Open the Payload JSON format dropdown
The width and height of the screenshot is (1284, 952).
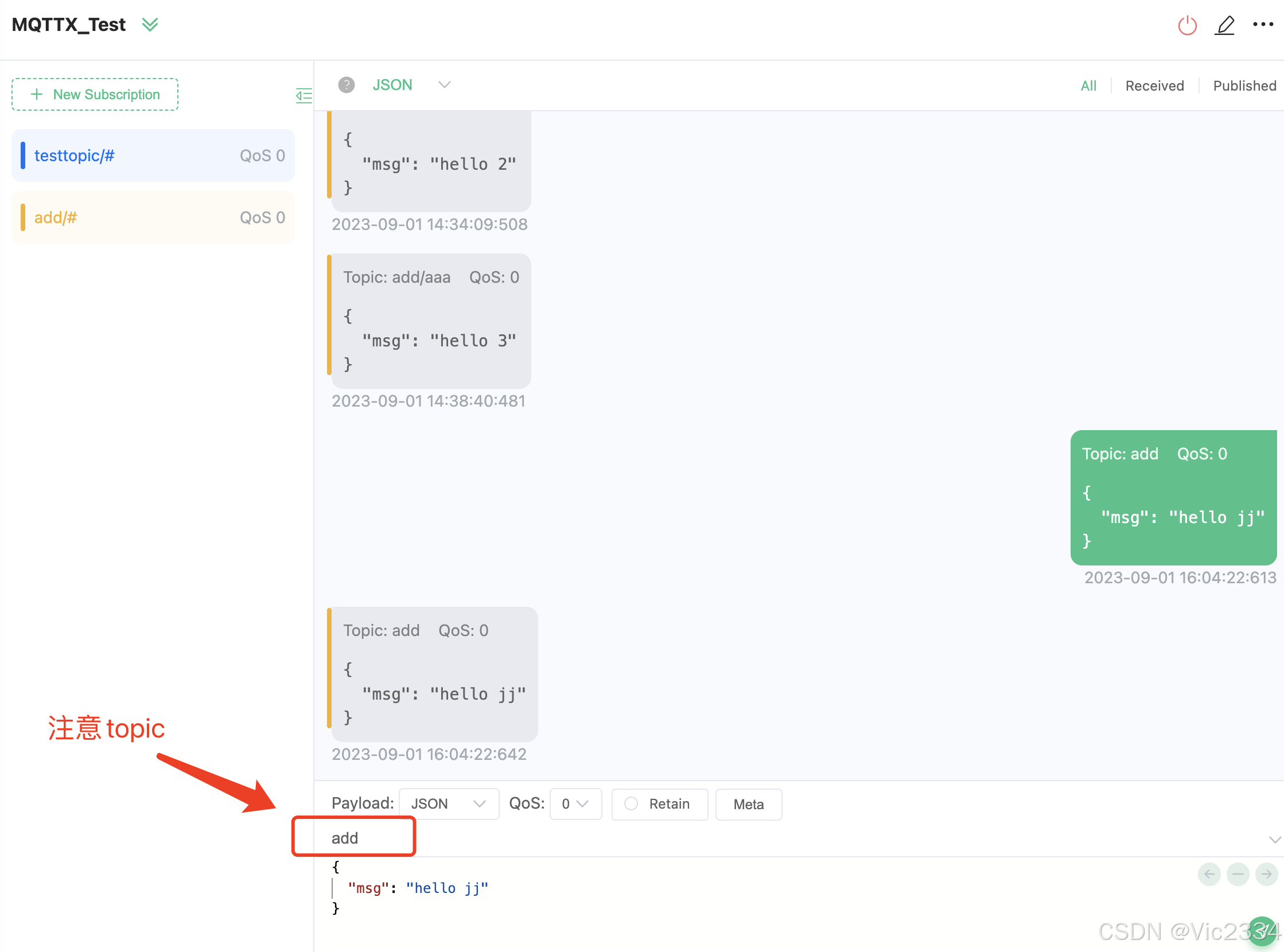[449, 803]
